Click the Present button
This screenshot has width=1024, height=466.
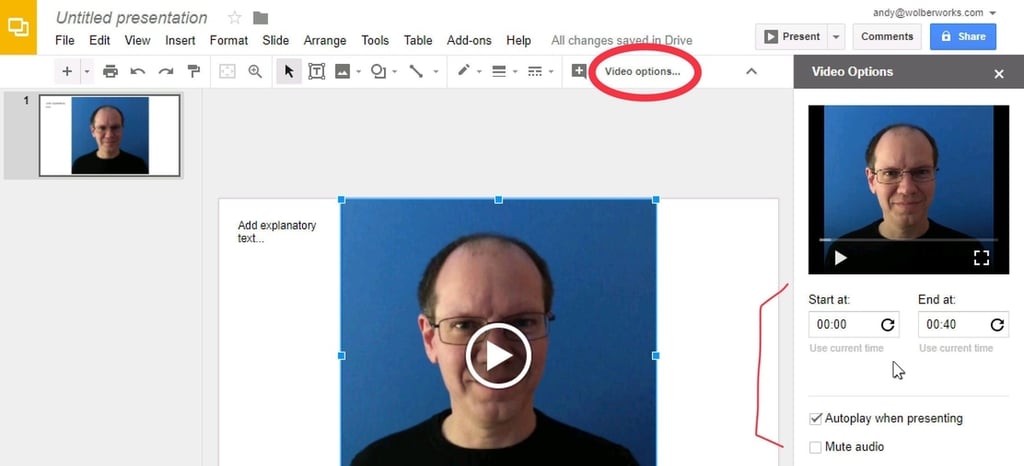[x=792, y=37]
